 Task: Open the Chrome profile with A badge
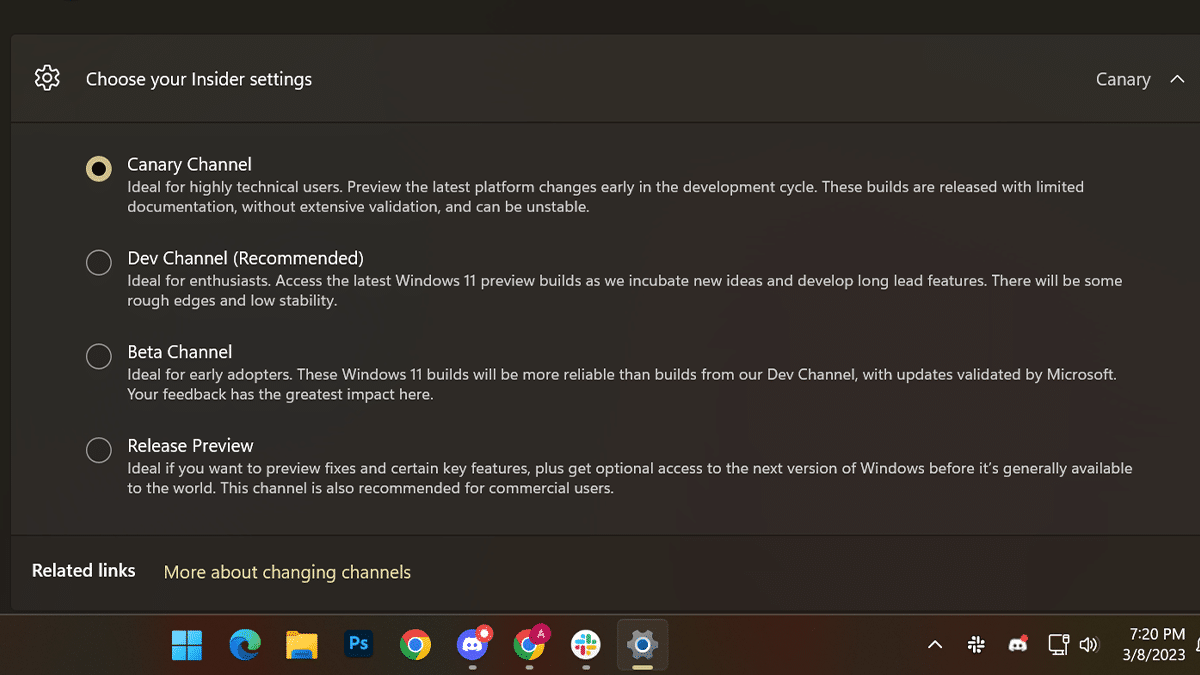click(530, 644)
